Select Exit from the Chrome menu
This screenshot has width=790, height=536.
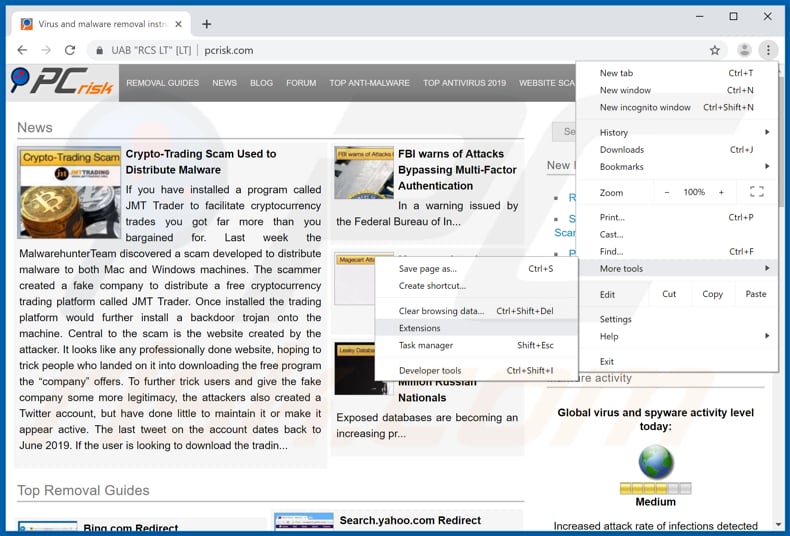(677, 362)
